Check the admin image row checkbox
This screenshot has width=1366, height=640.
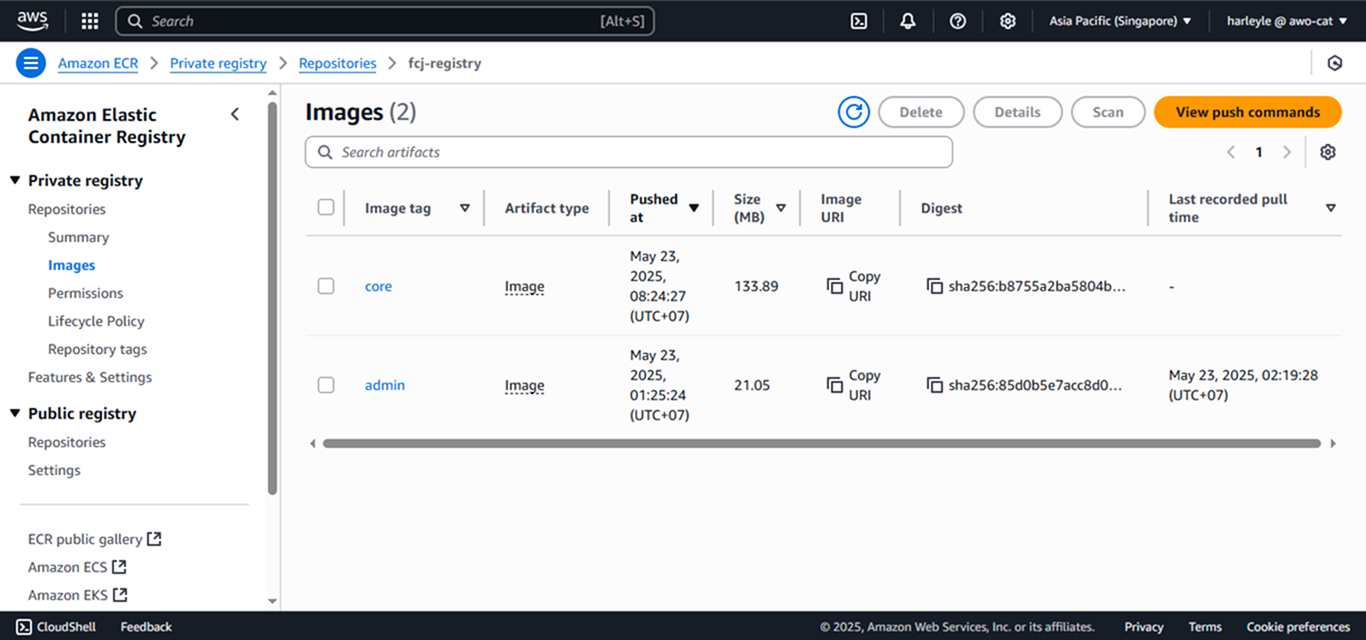click(x=326, y=385)
